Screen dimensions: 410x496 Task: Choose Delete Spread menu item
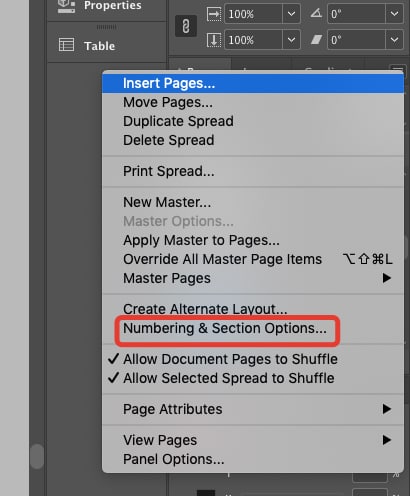(253, 140)
